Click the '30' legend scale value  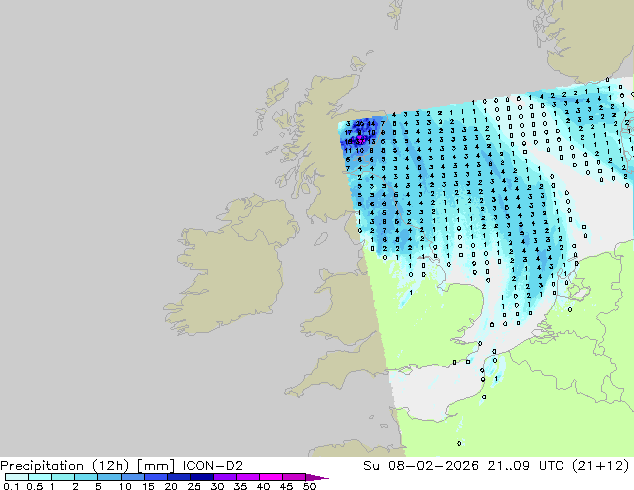217,486
